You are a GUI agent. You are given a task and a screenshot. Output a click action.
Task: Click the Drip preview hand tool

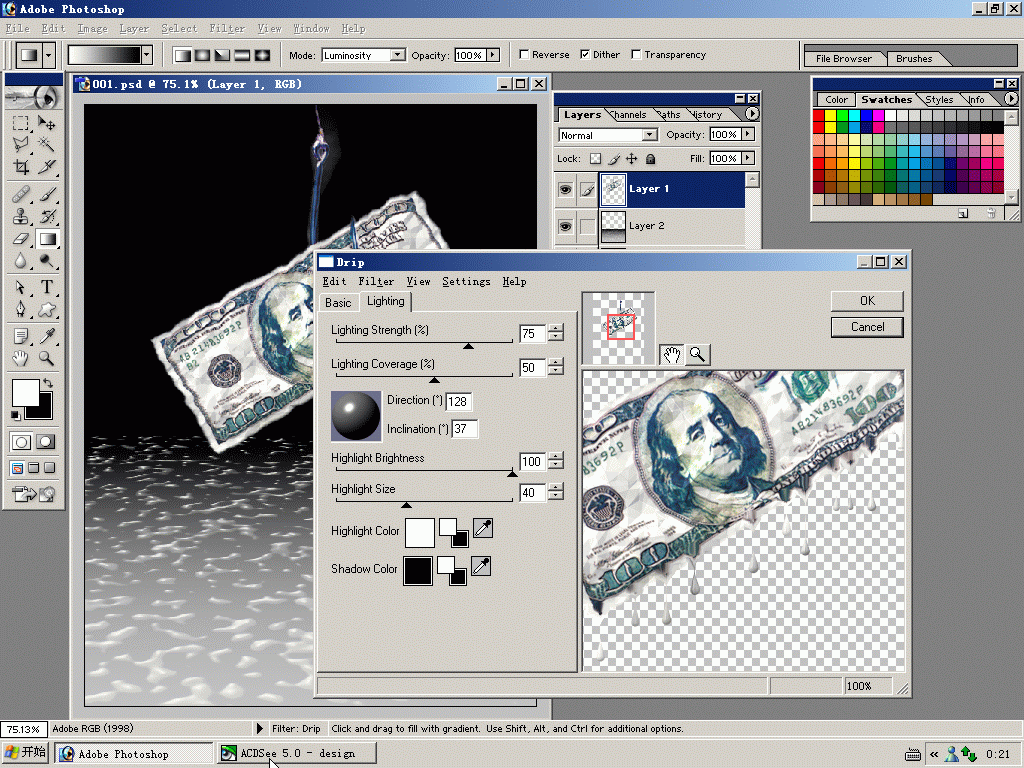point(672,355)
